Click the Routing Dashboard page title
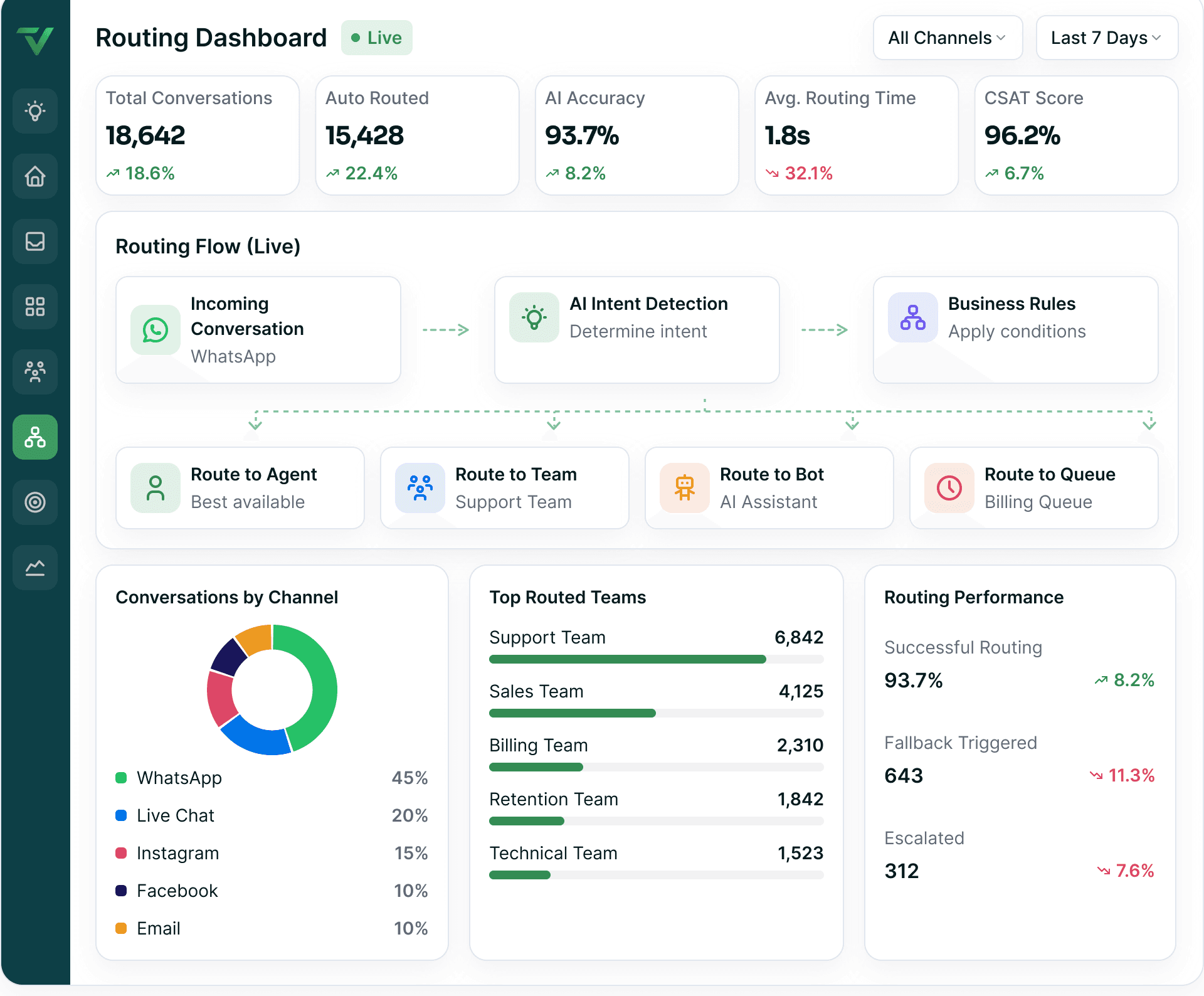Viewport: 1204px width, 996px height. [x=211, y=38]
